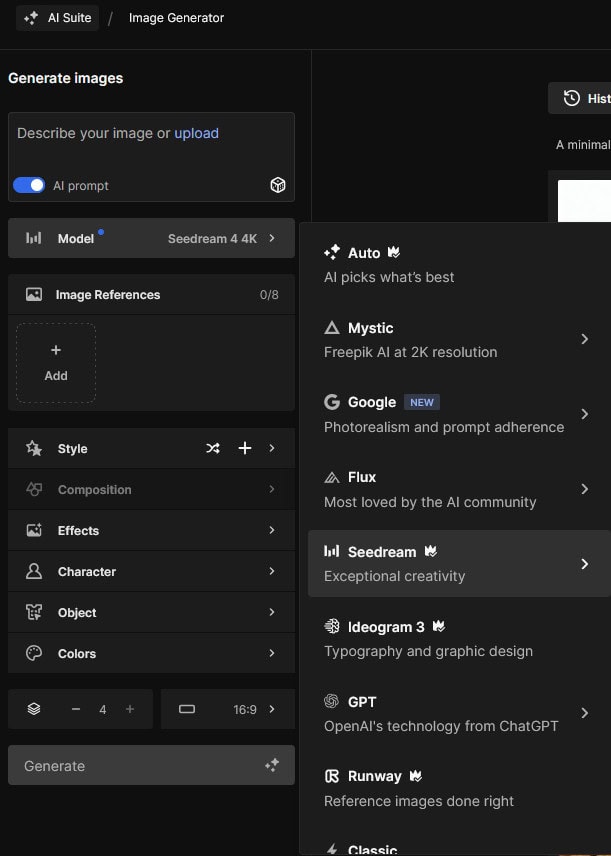This screenshot has height=856, width=611.
Task: Click the History clock icon
Action: click(572, 98)
